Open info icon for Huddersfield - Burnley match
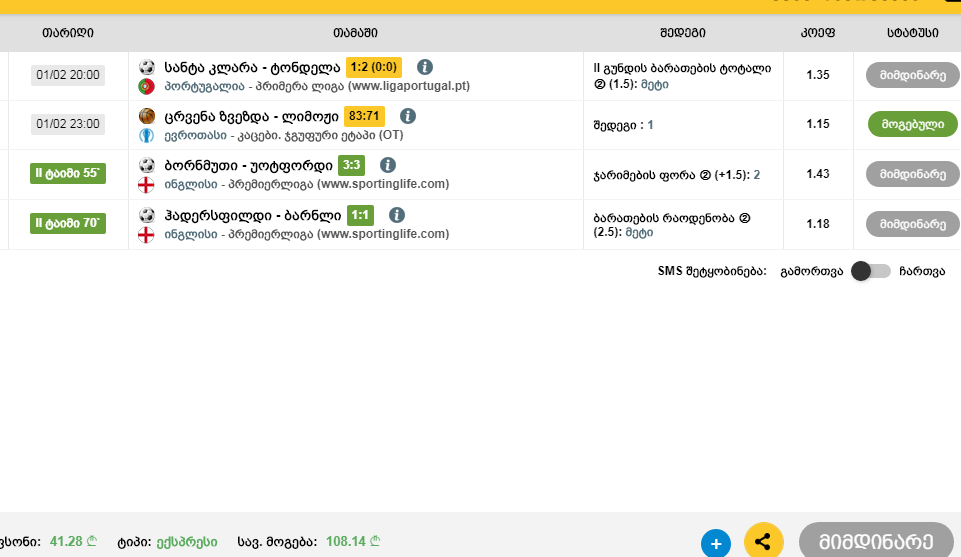 (397, 215)
